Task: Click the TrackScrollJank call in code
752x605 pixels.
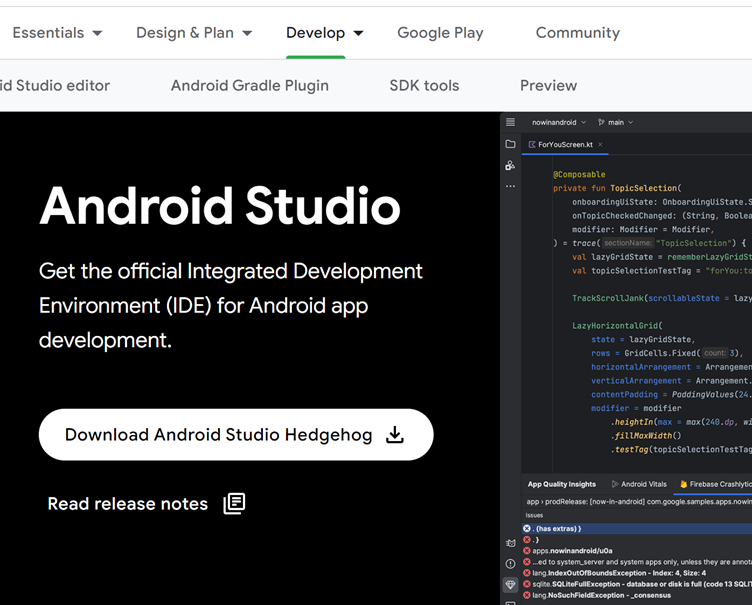Action: click(x=608, y=298)
